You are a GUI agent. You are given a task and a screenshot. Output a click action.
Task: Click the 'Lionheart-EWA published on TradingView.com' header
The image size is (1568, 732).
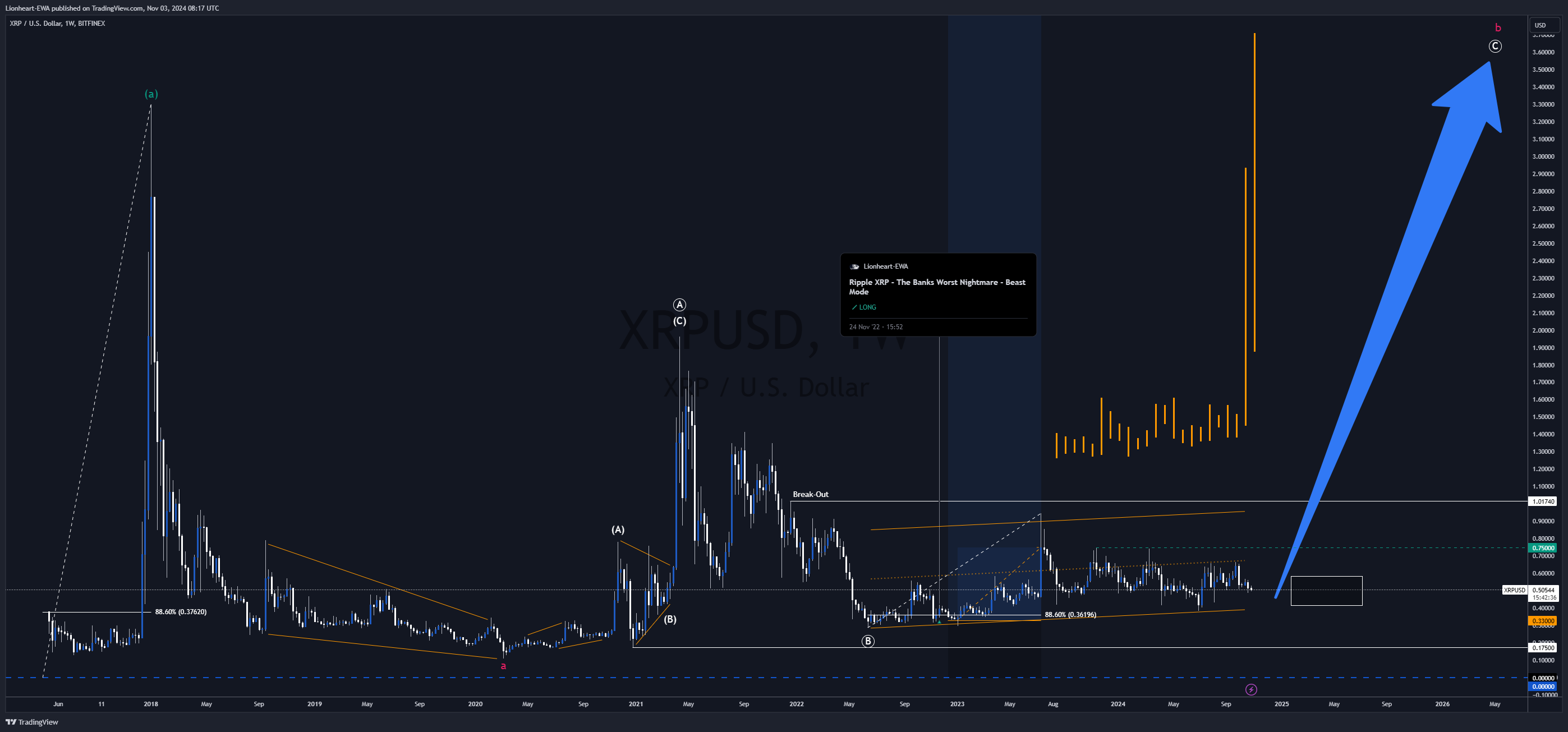pyautogui.click(x=112, y=8)
